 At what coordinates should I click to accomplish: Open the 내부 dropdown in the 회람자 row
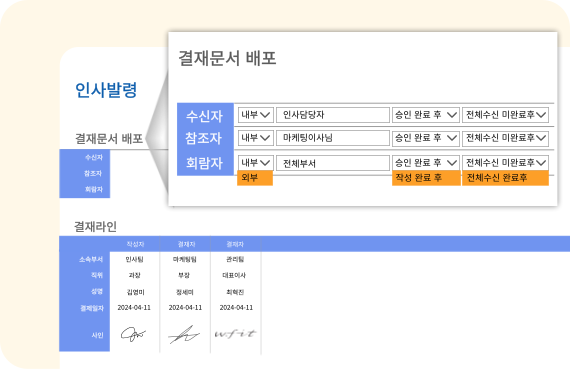[256, 162]
